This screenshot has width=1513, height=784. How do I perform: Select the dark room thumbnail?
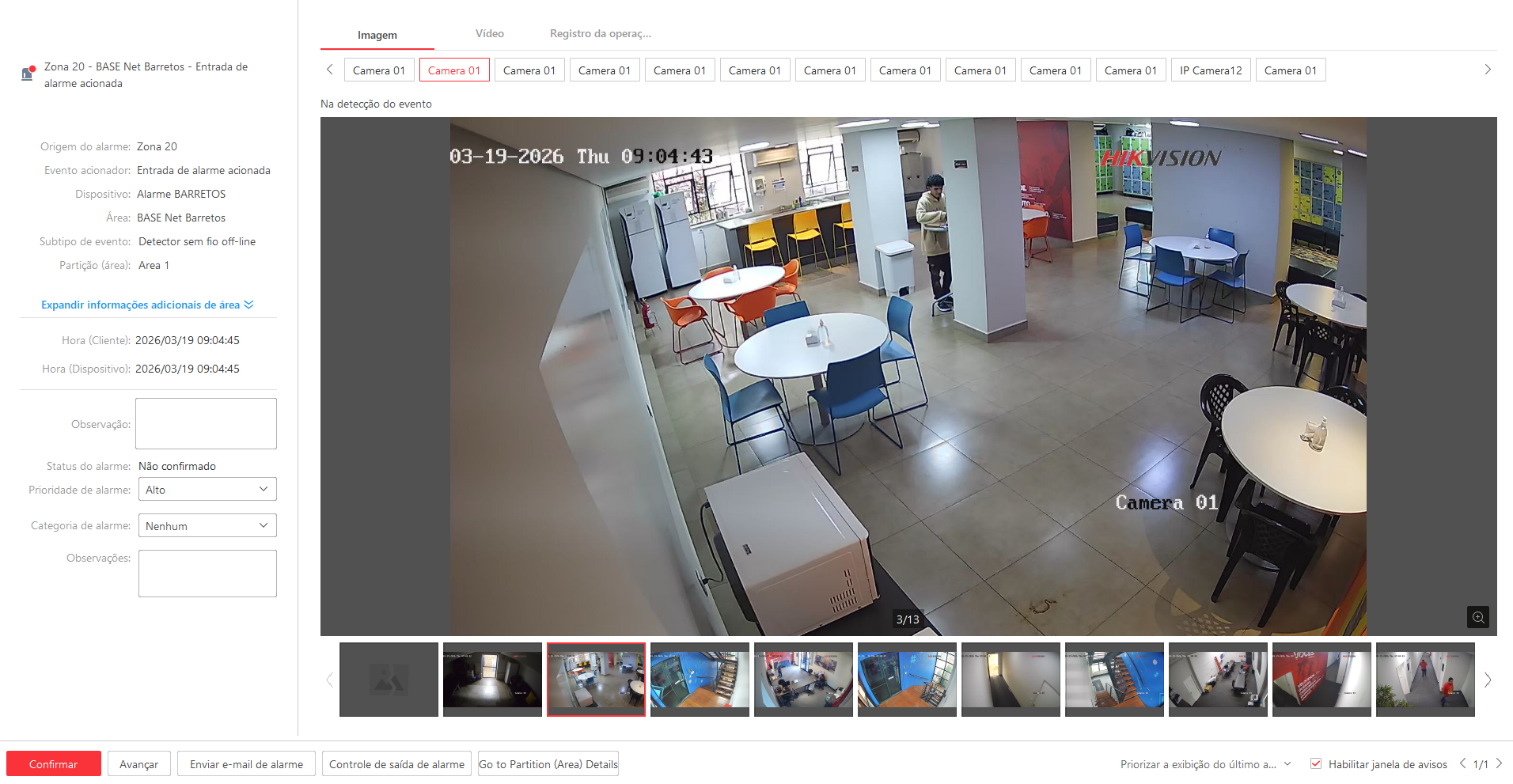(x=492, y=679)
